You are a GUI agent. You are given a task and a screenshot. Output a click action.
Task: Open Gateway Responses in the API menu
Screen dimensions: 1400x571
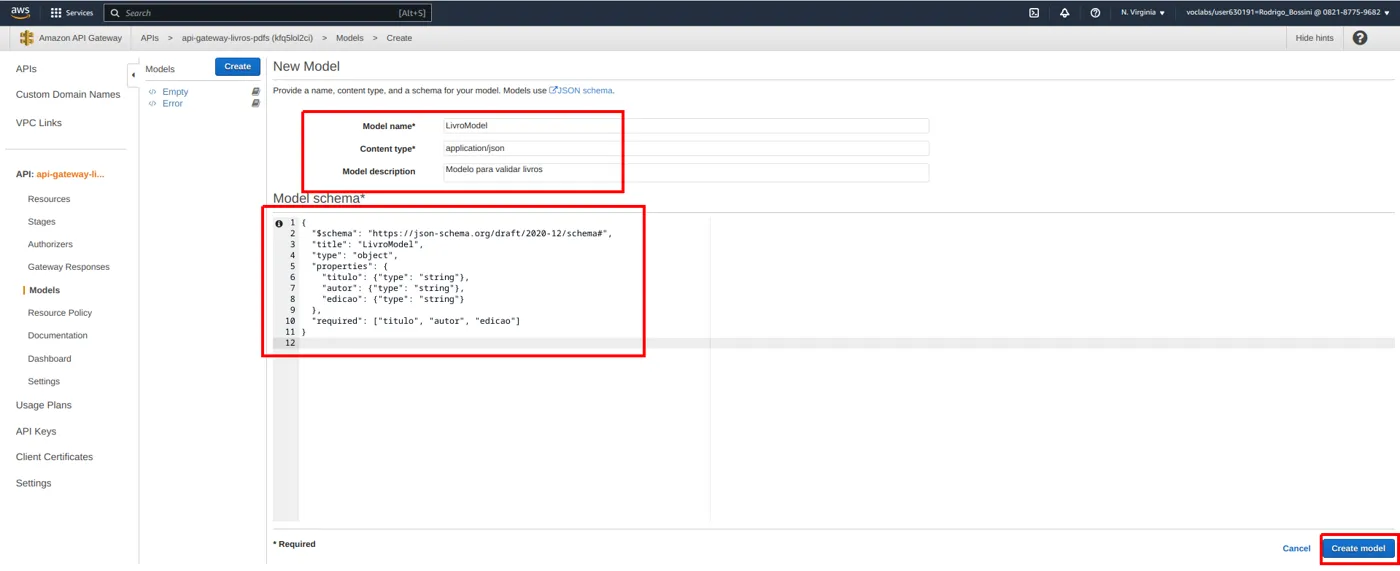(x=69, y=267)
